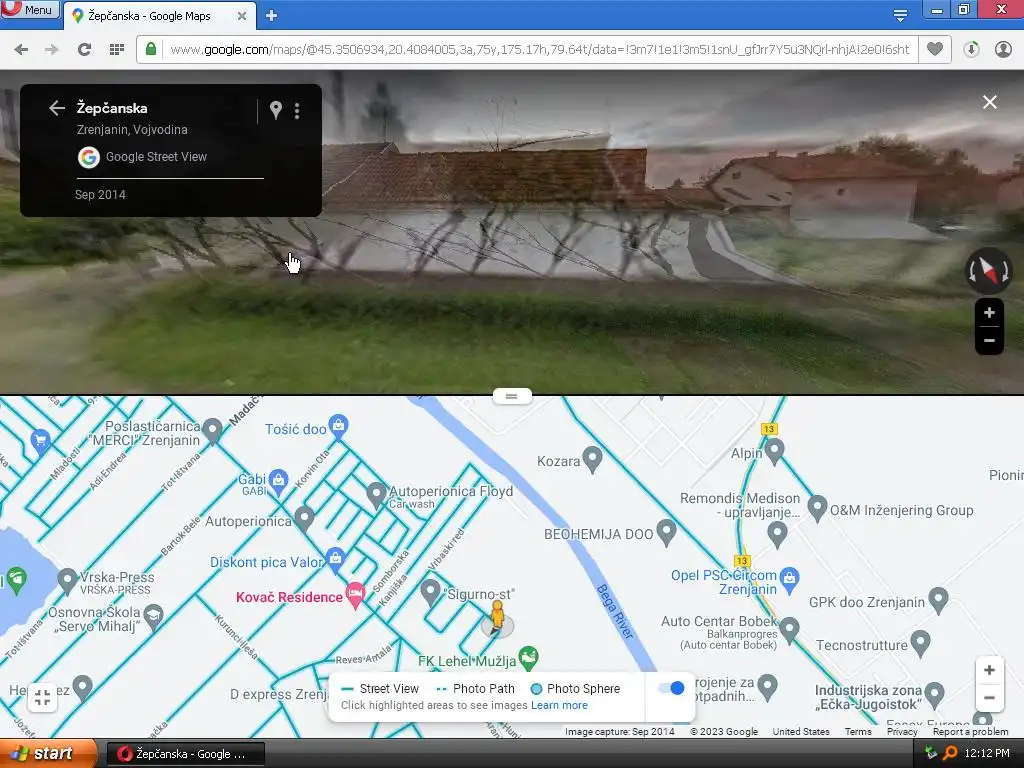Click Report a problem link
Image resolution: width=1024 pixels, height=768 pixels.
[970, 731]
